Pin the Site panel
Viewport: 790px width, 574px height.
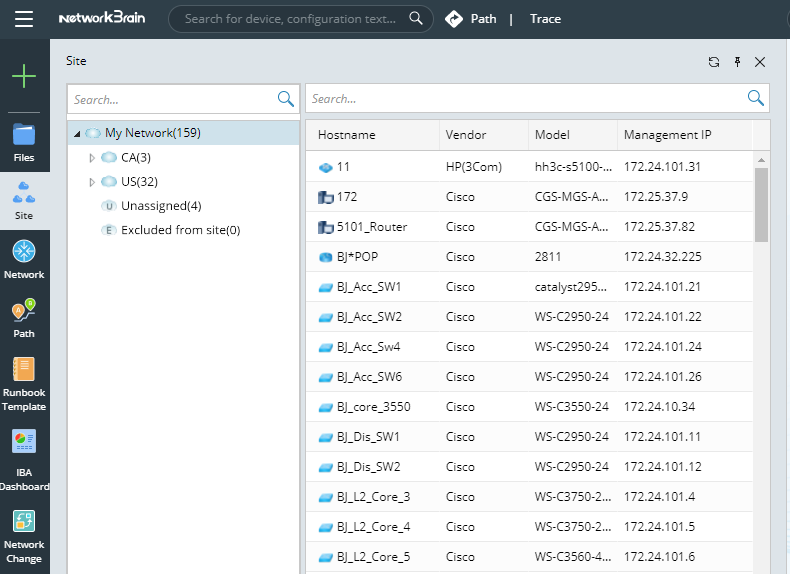pyautogui.click(x=737, y=62)
